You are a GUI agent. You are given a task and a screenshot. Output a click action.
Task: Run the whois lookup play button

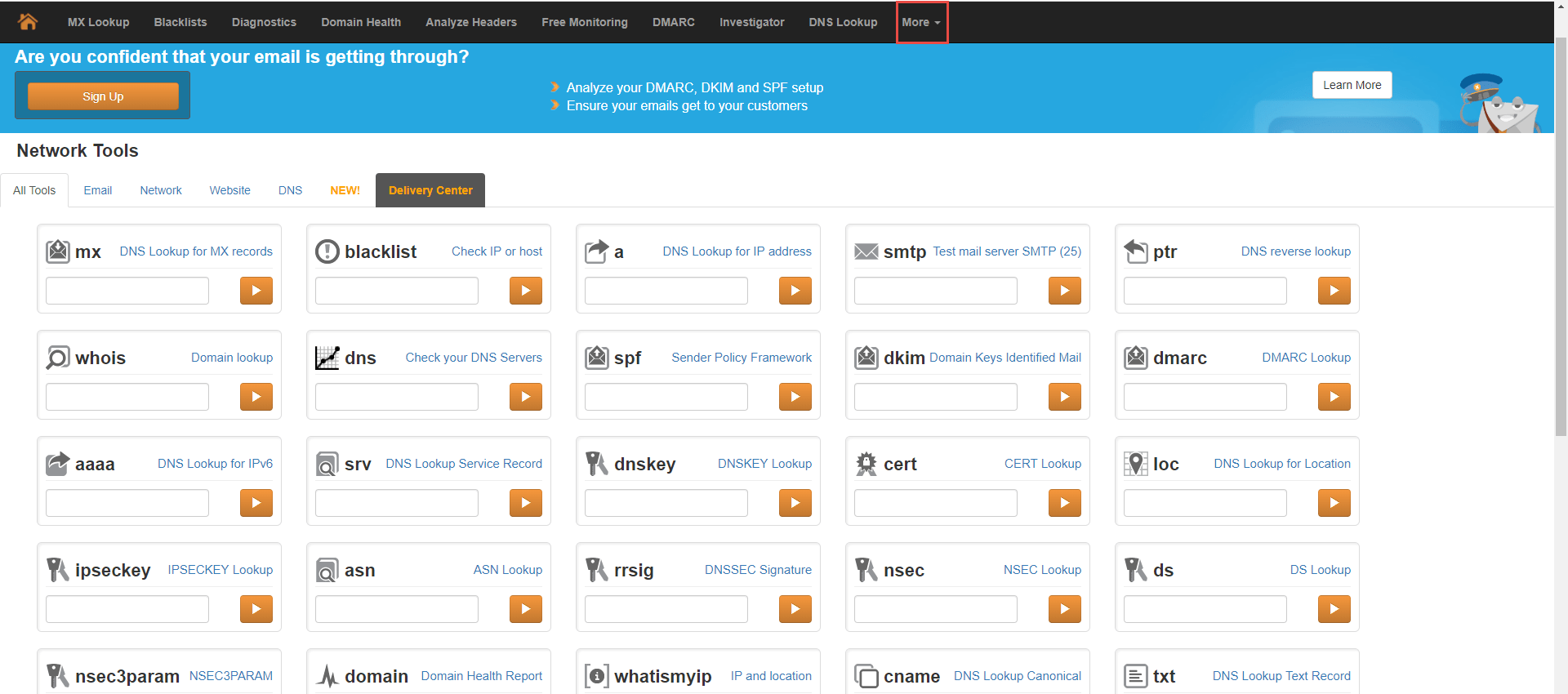tap(256, 397)
